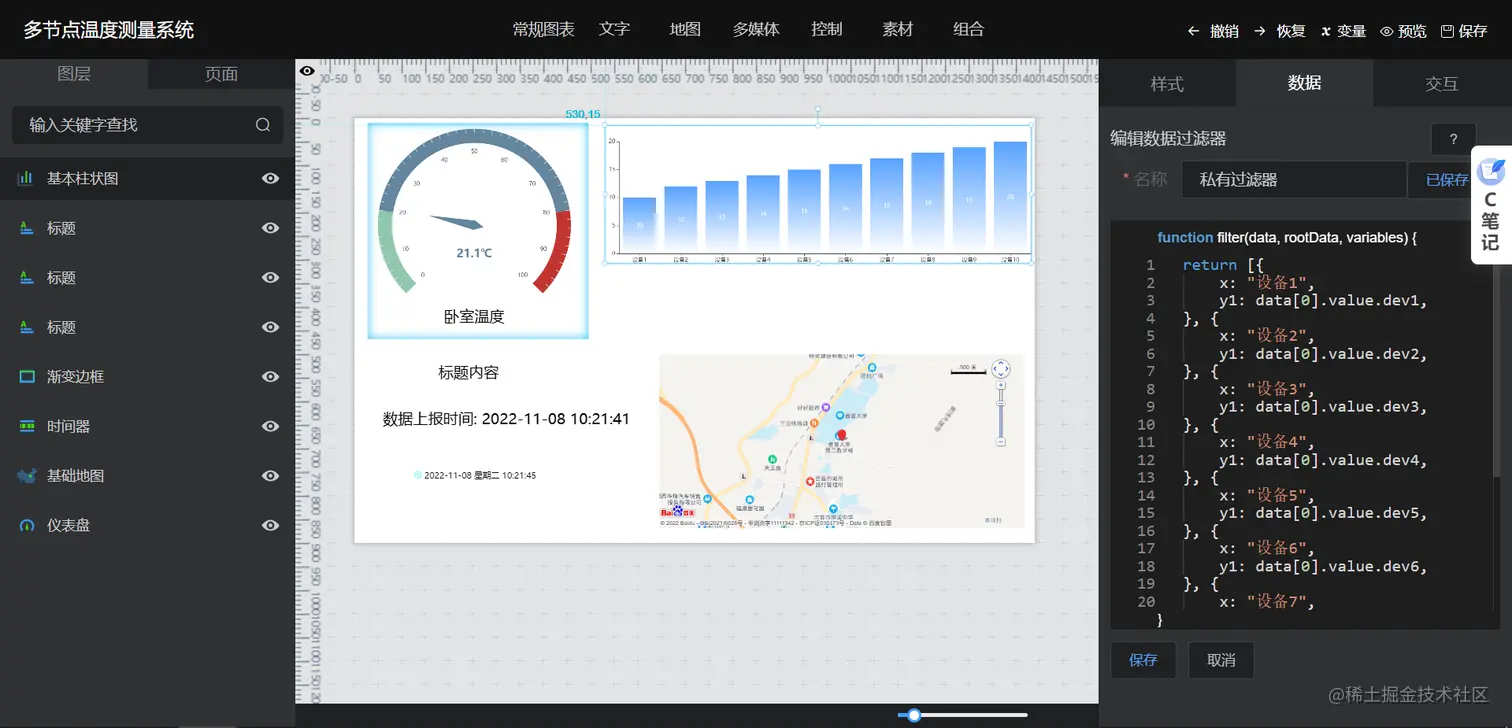Switch to the 样式 tab

click(1167, 84)
